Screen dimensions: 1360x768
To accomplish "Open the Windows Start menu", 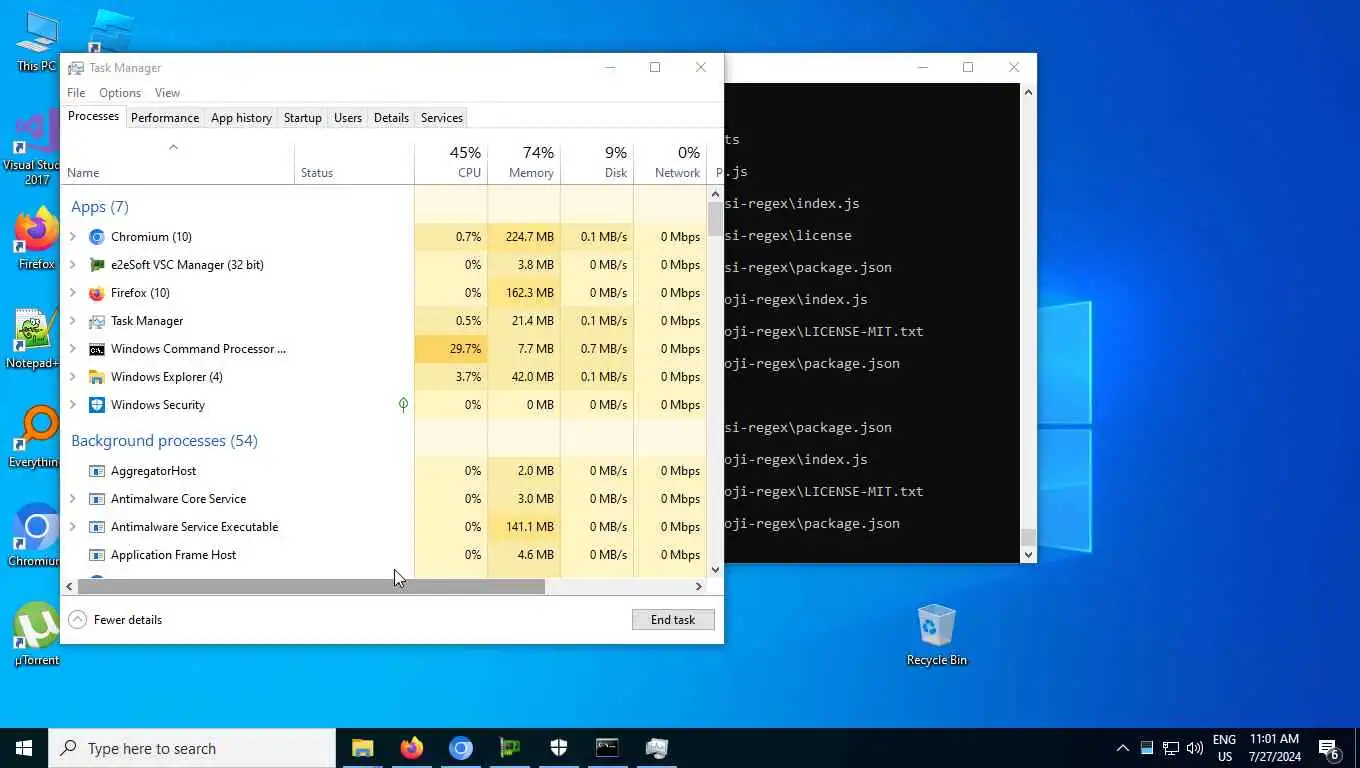I will [24, 748].
